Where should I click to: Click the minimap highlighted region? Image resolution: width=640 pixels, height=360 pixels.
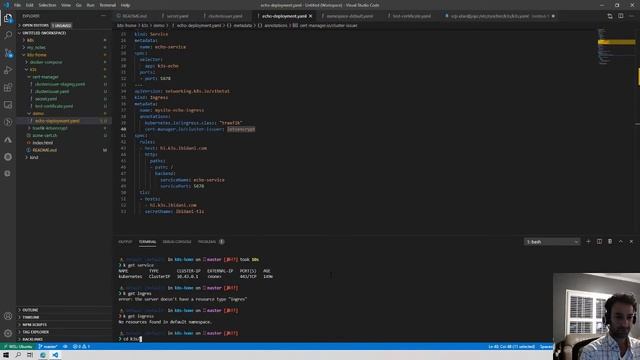tap(616, 42)
